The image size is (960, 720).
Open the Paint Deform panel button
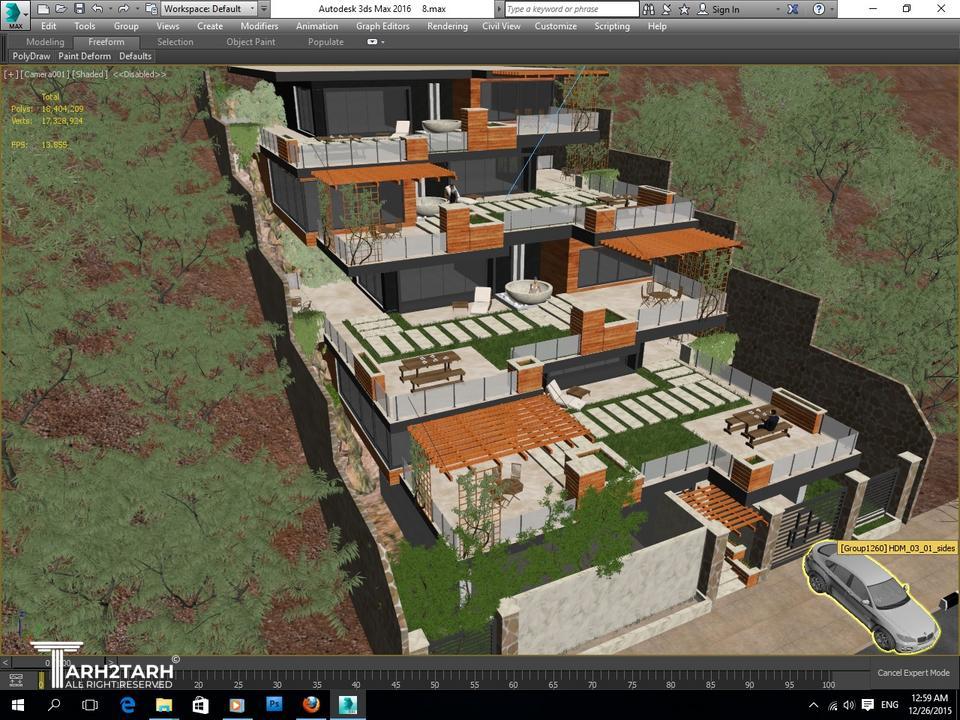click(84, 56)
